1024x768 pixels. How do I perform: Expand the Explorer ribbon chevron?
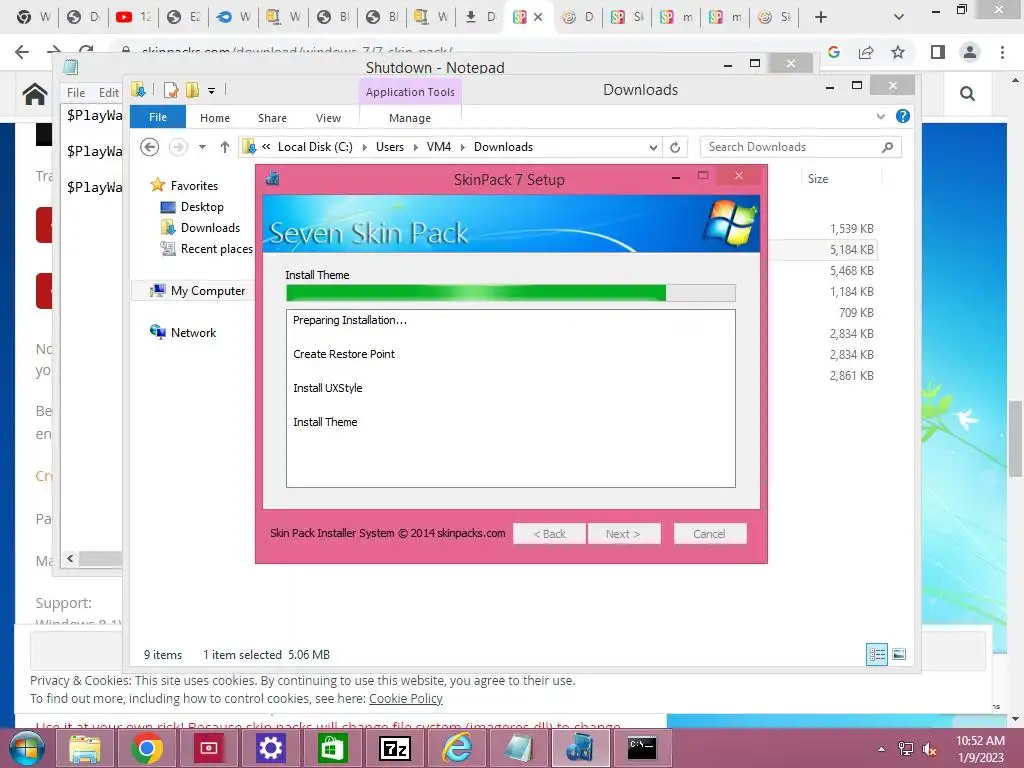click(881, 116)
